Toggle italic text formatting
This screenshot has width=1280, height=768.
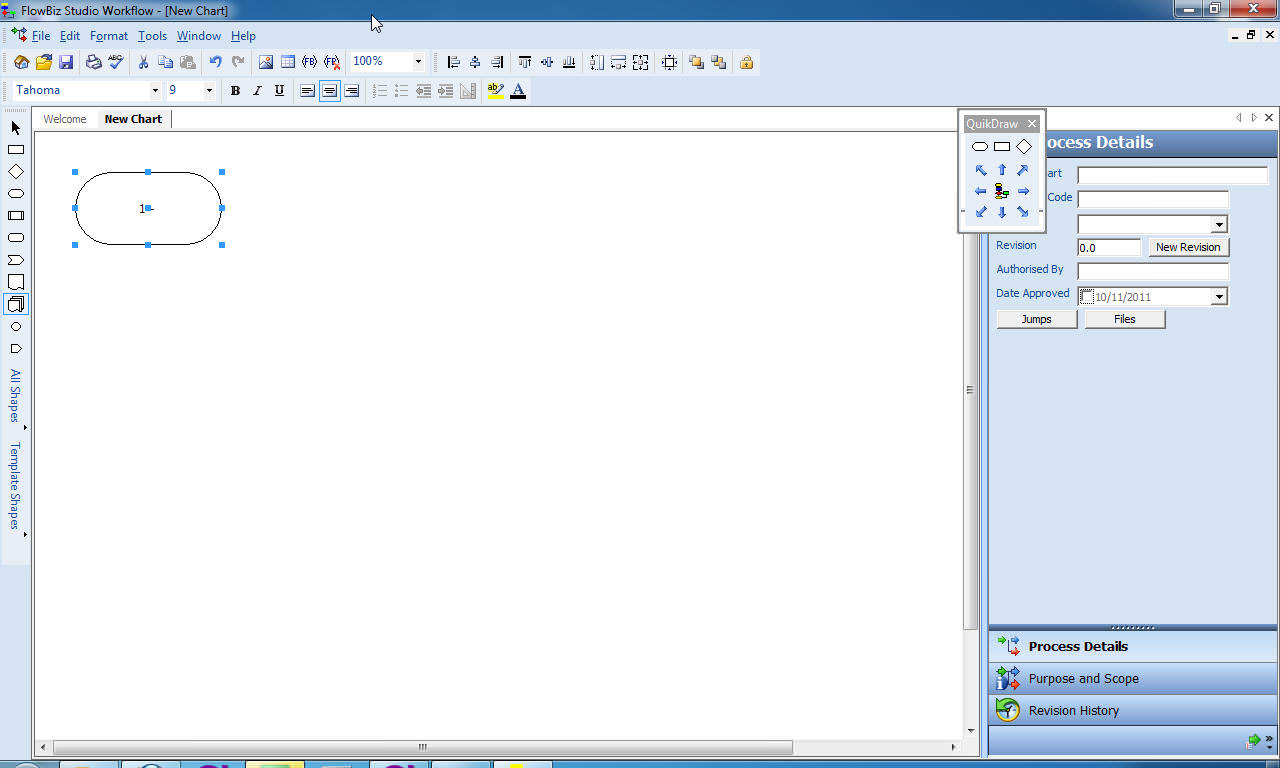point(257,91)
